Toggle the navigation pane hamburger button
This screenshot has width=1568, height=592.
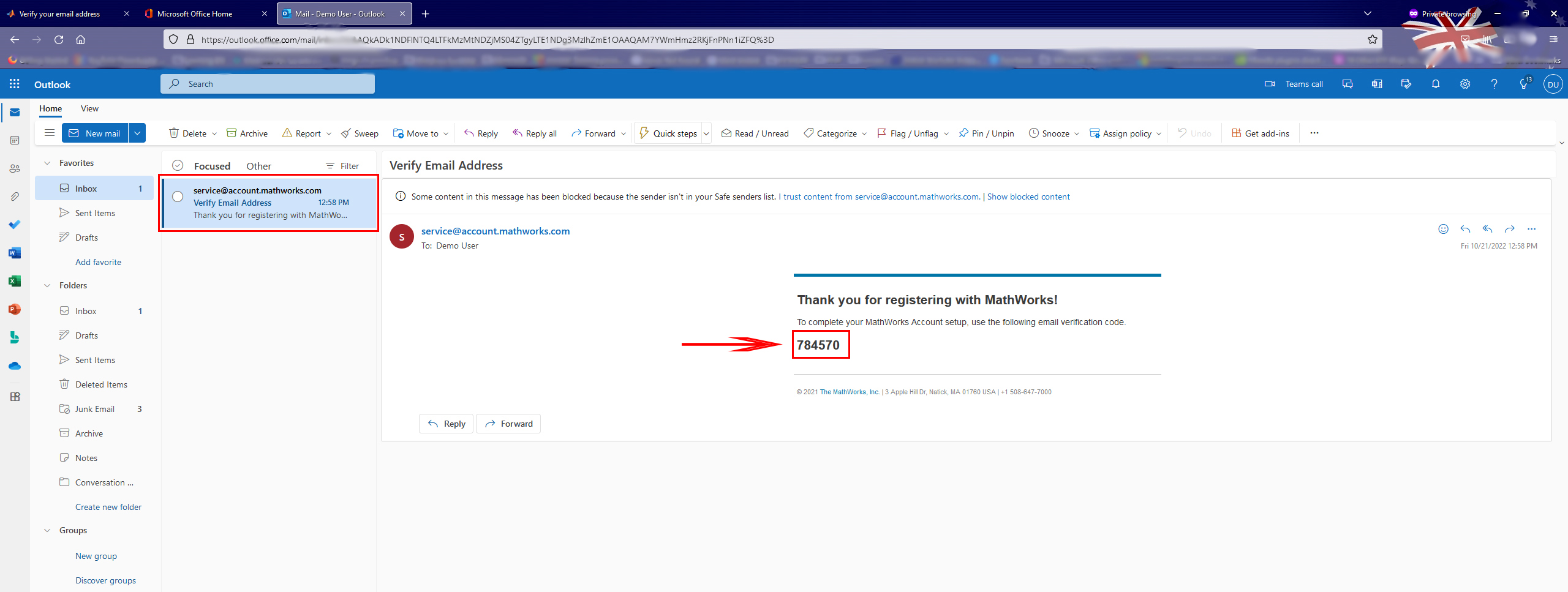[50, 133]
